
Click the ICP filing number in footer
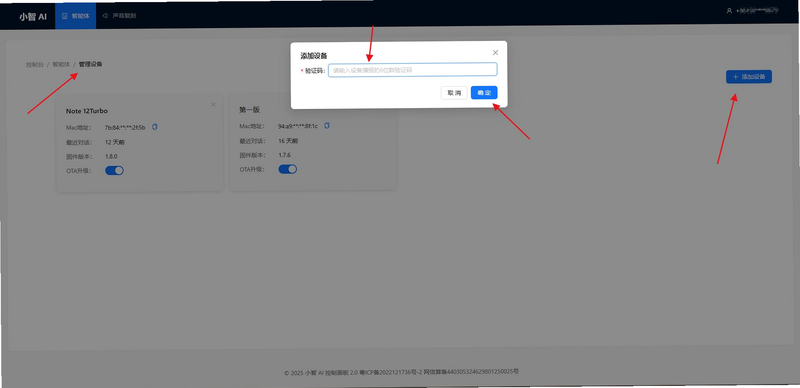[x=392, y=372]
